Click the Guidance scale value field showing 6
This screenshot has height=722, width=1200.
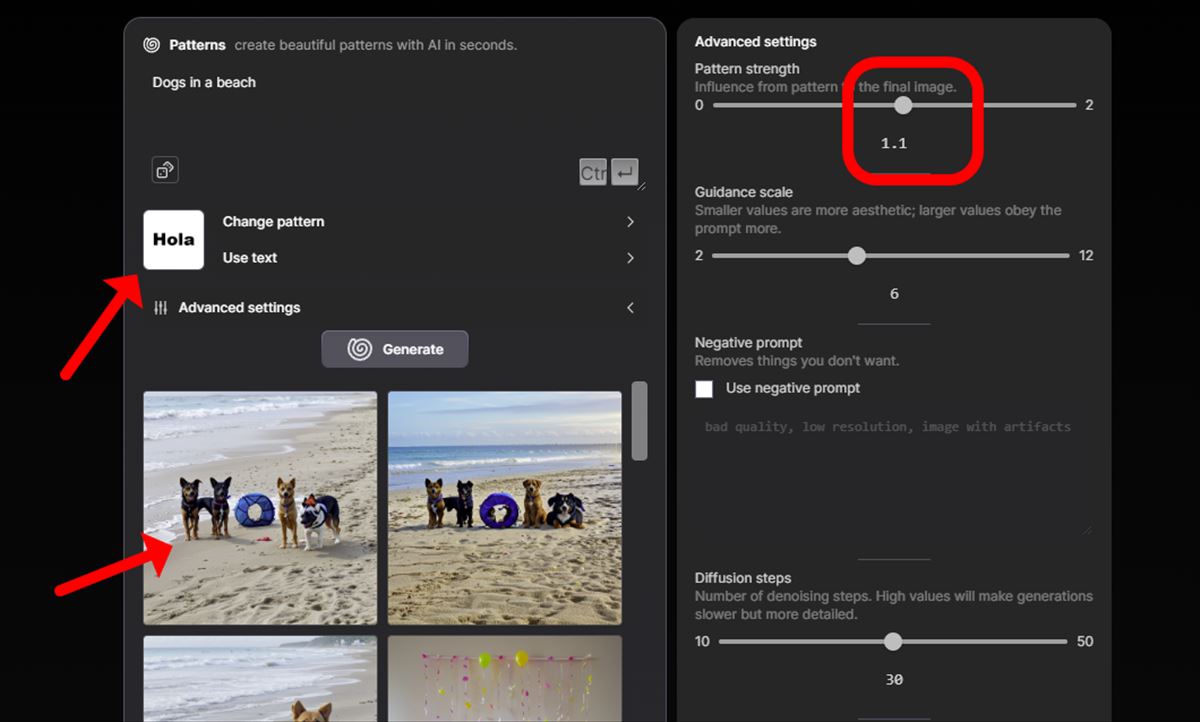click(x=894, y=294)
